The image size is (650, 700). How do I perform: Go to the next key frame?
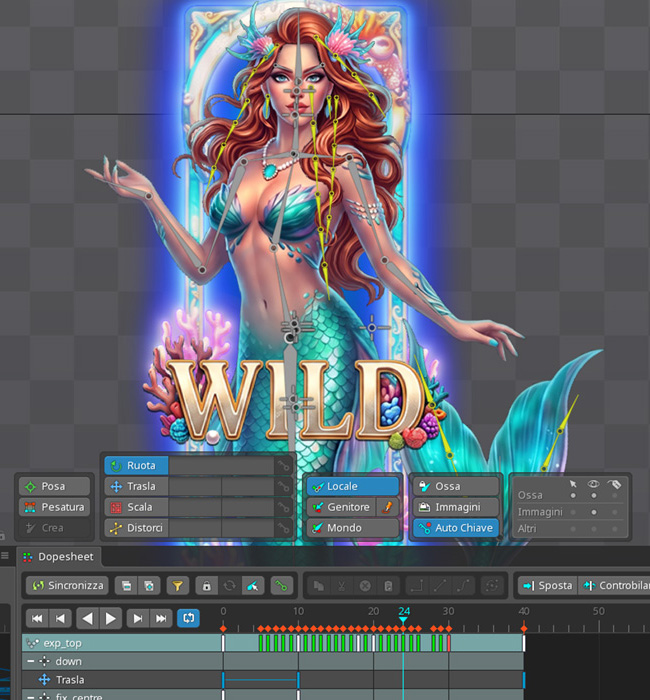click(138, 618)
